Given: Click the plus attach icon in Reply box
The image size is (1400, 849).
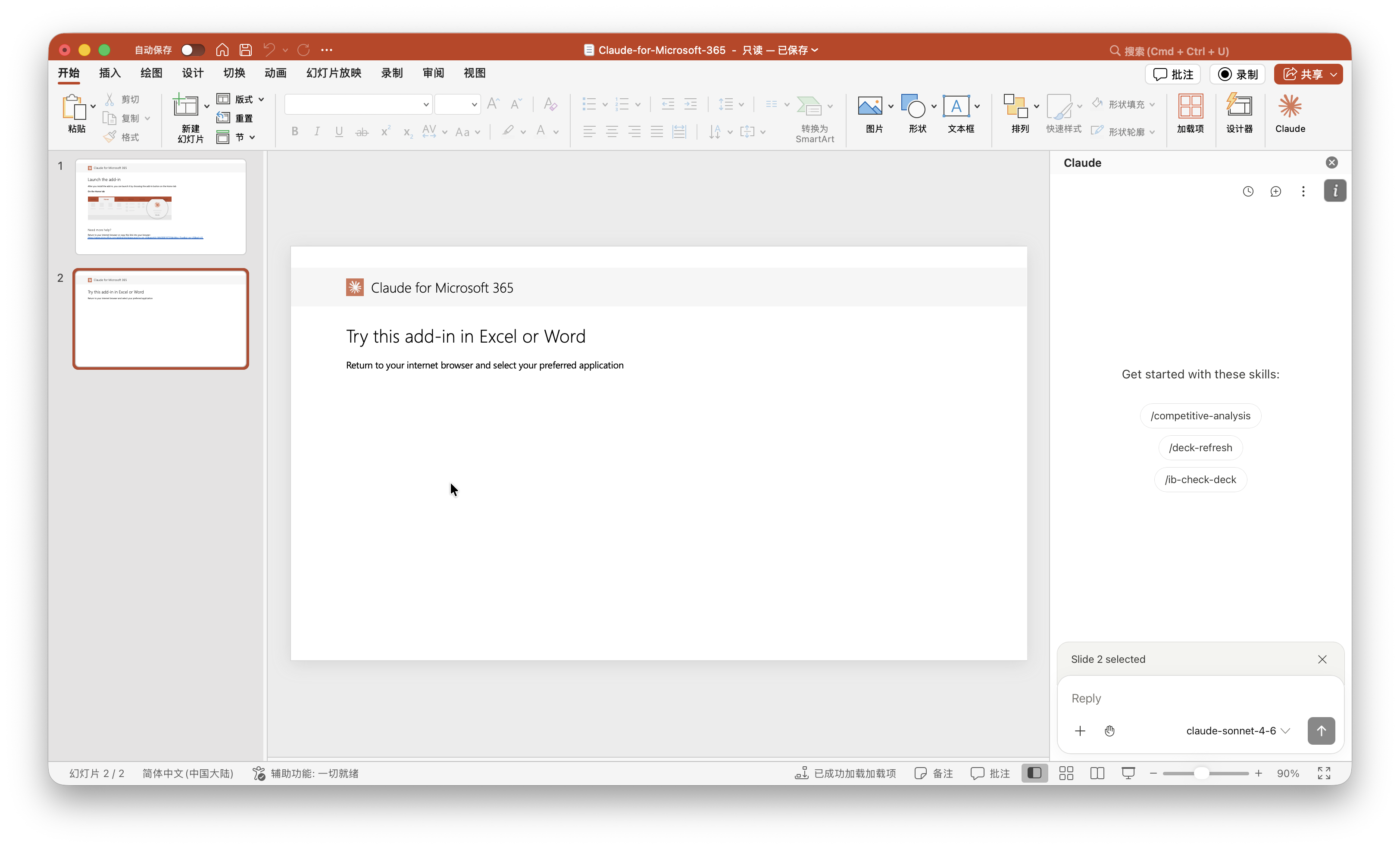Looking at the screenshot, I should point(1080,731).
